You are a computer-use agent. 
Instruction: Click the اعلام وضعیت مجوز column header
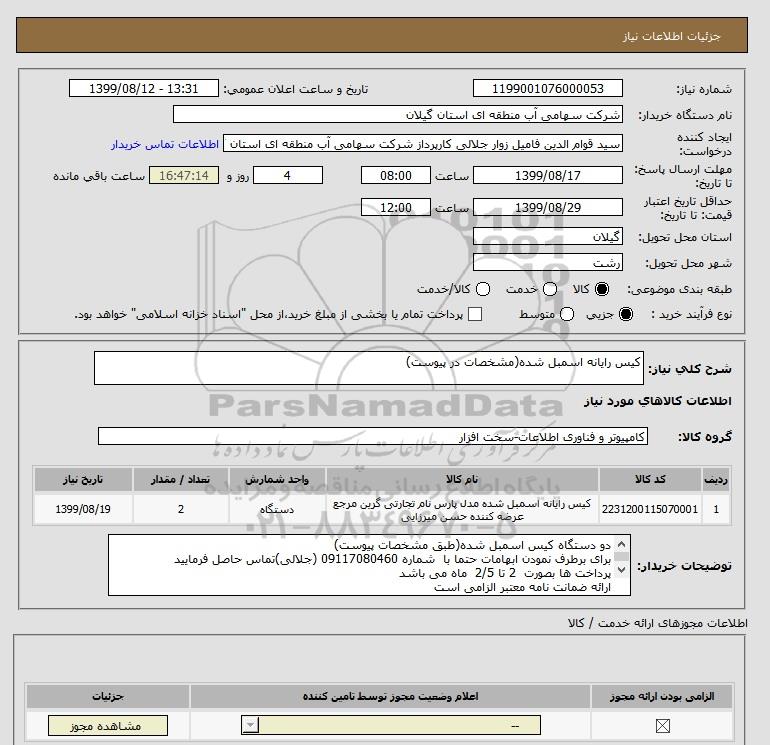[x=390, y=696]
